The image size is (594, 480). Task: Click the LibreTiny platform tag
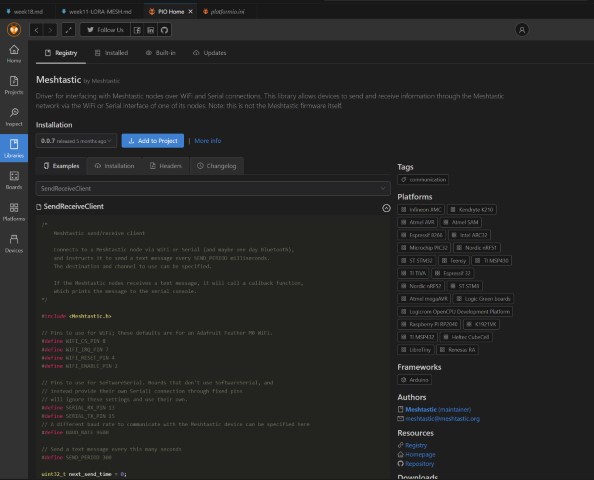click(x=416, y=350)
